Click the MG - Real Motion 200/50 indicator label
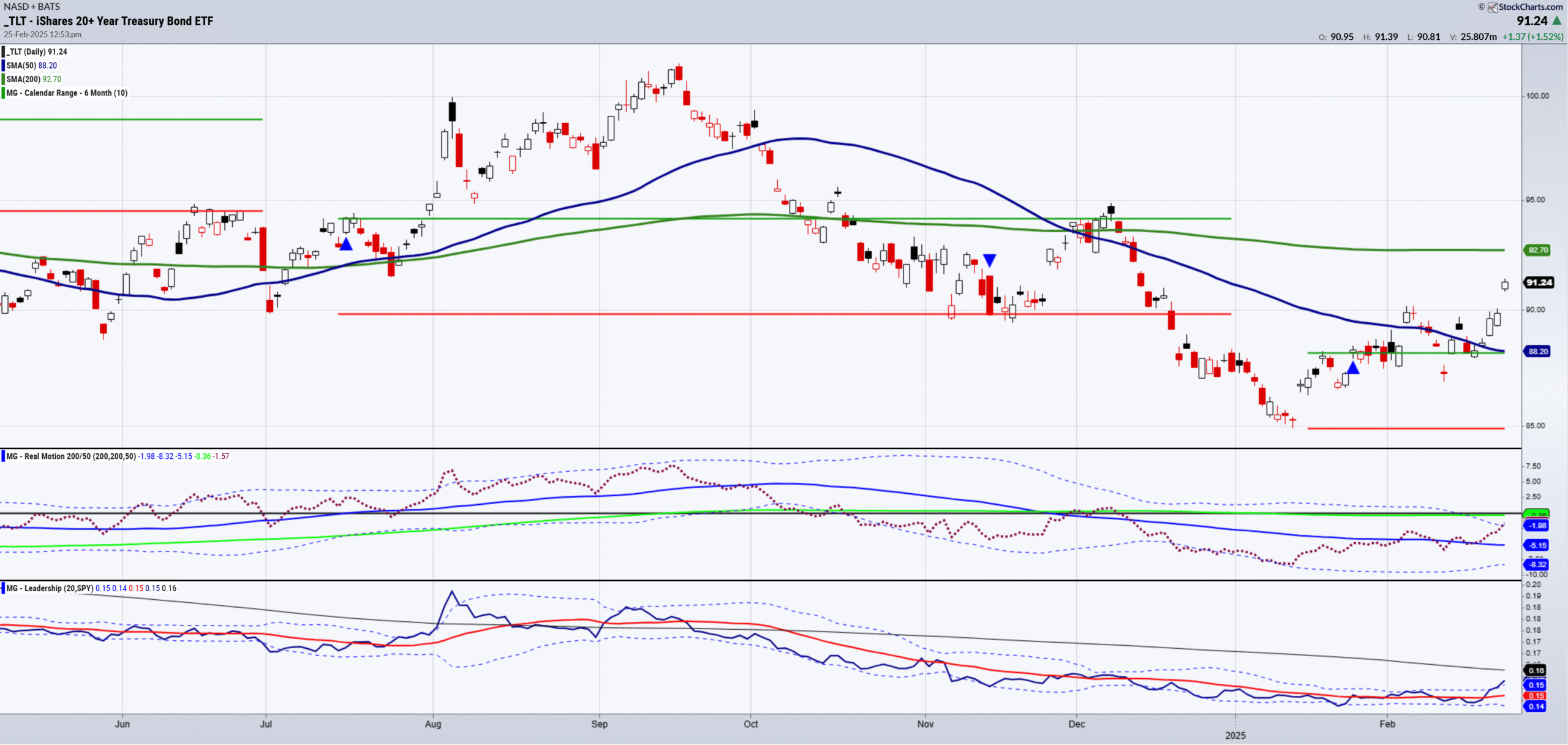Screen dimensions: 1568x745 [x=71, y=456]
